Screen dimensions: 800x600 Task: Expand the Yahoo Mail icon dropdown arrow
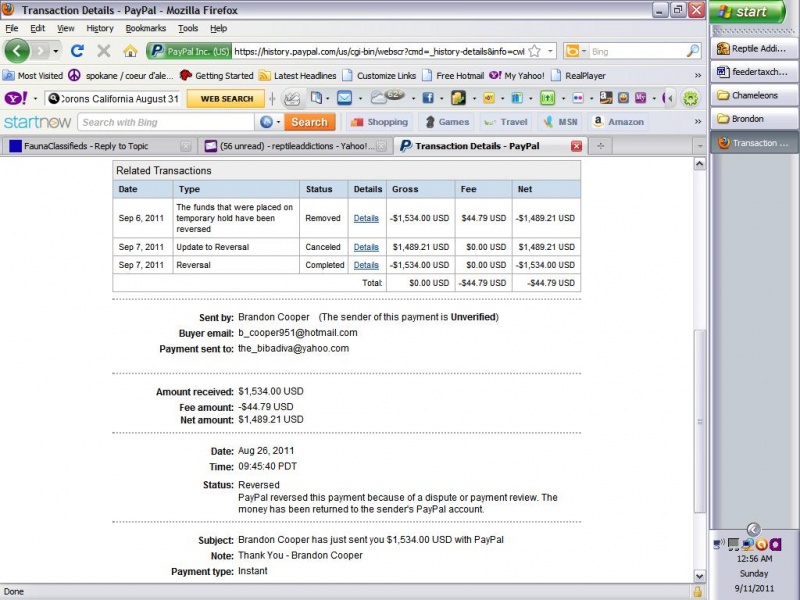360,98
